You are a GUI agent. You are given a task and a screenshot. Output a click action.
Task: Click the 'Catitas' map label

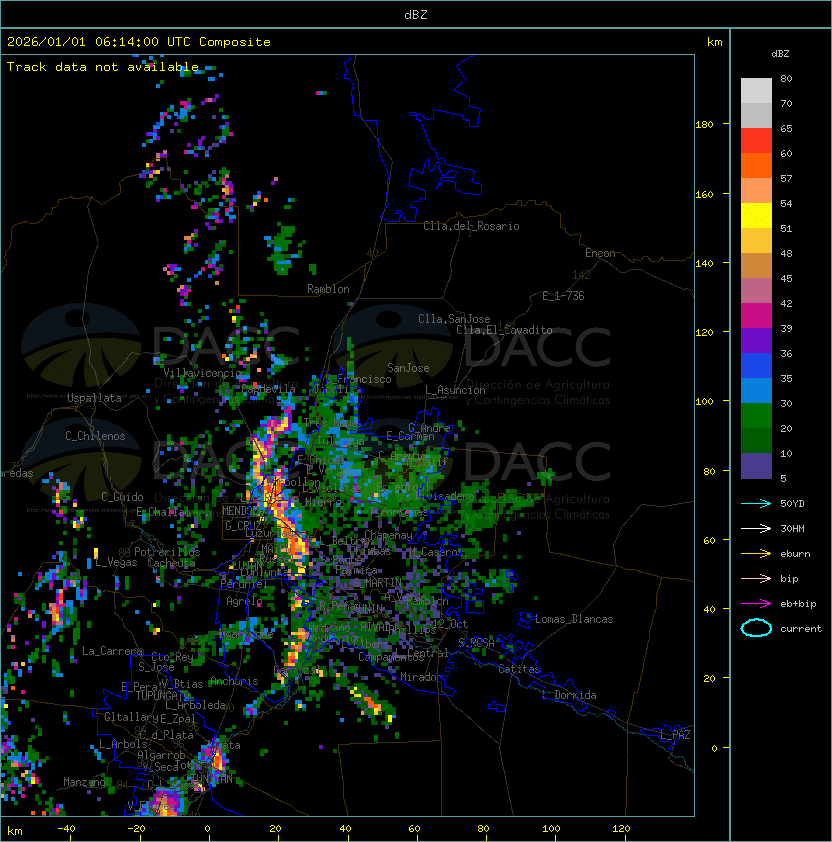(519, 669)
